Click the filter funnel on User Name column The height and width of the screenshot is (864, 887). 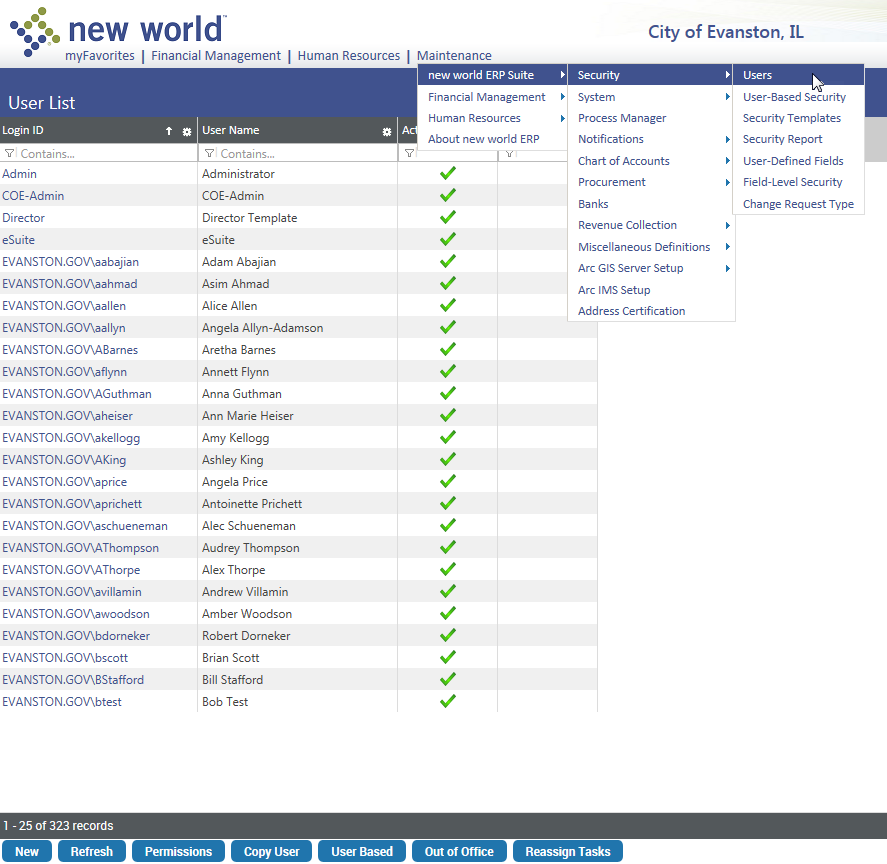(209, 153)
